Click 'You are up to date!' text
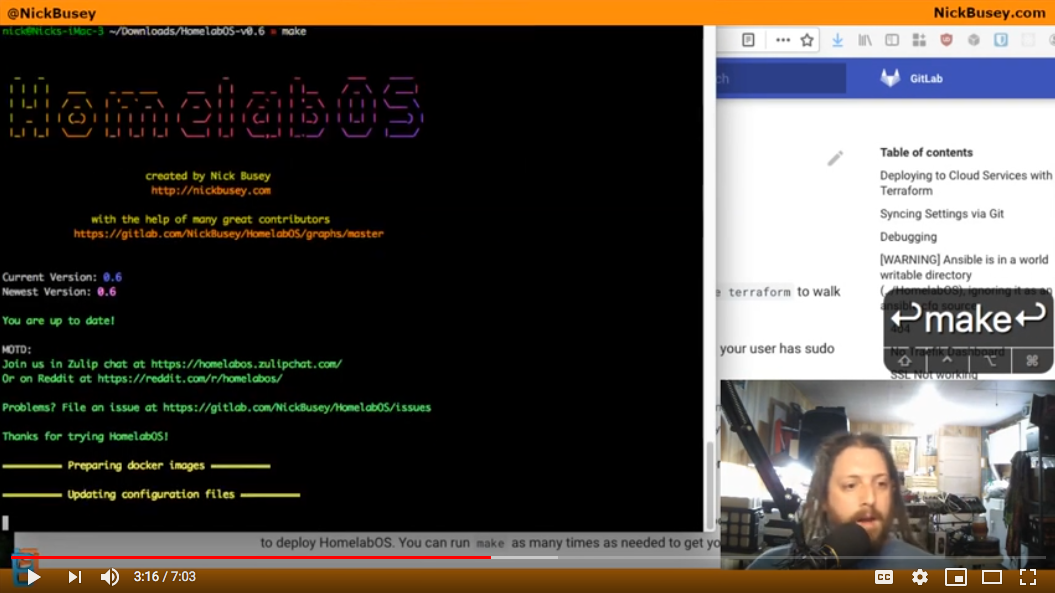Viewport: 1055px width, 593px height. 59,321
